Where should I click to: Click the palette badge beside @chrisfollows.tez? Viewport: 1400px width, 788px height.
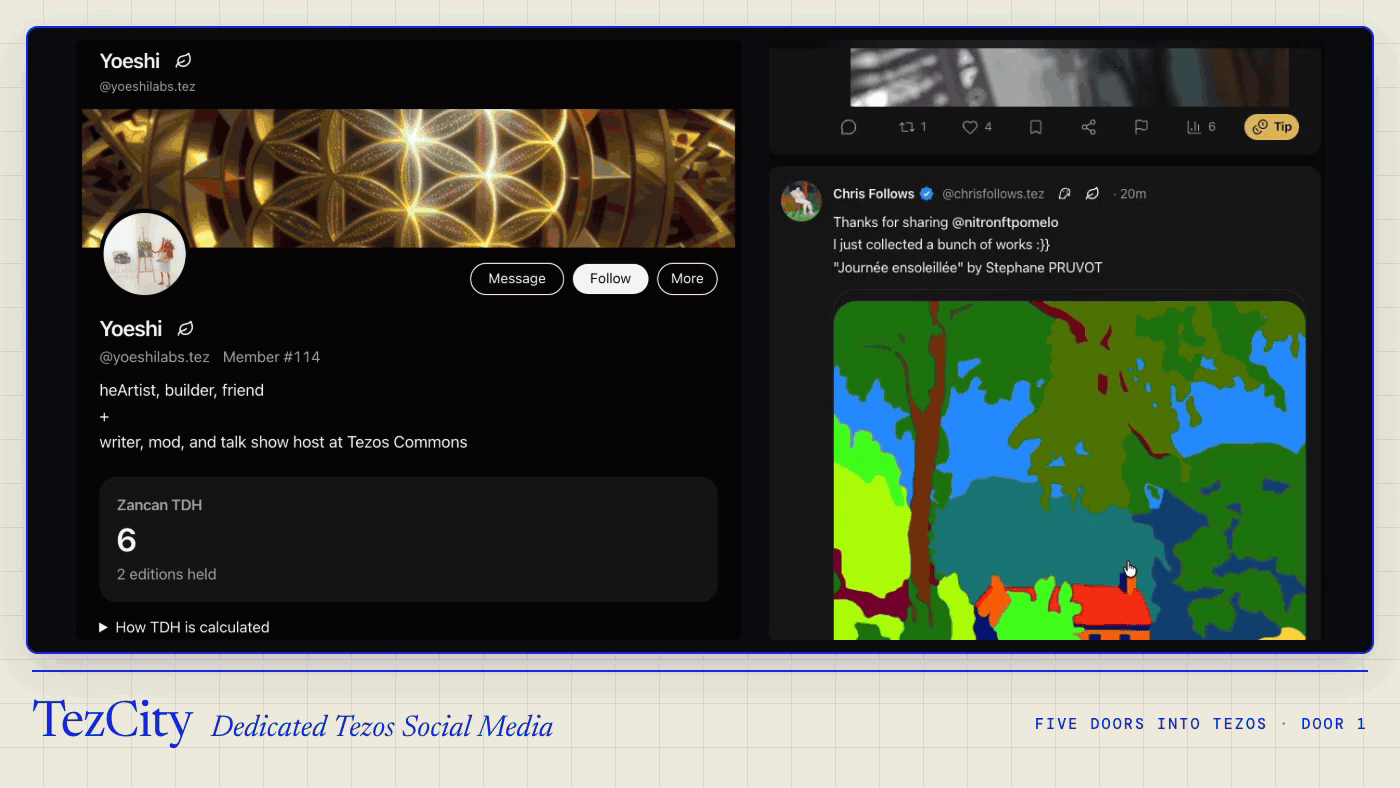click(1065, 194)
